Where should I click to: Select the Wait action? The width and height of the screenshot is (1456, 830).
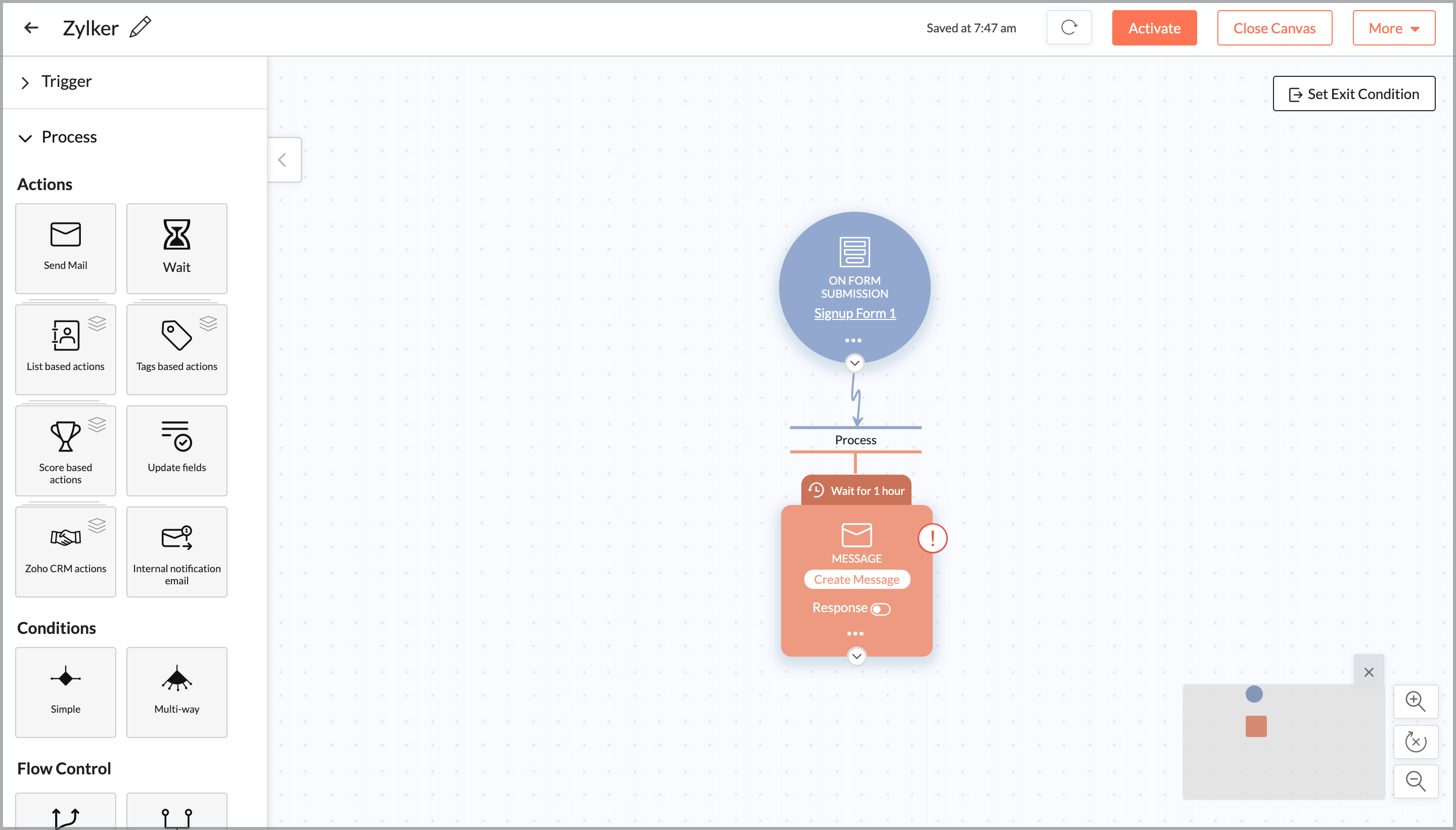point(176,248)
